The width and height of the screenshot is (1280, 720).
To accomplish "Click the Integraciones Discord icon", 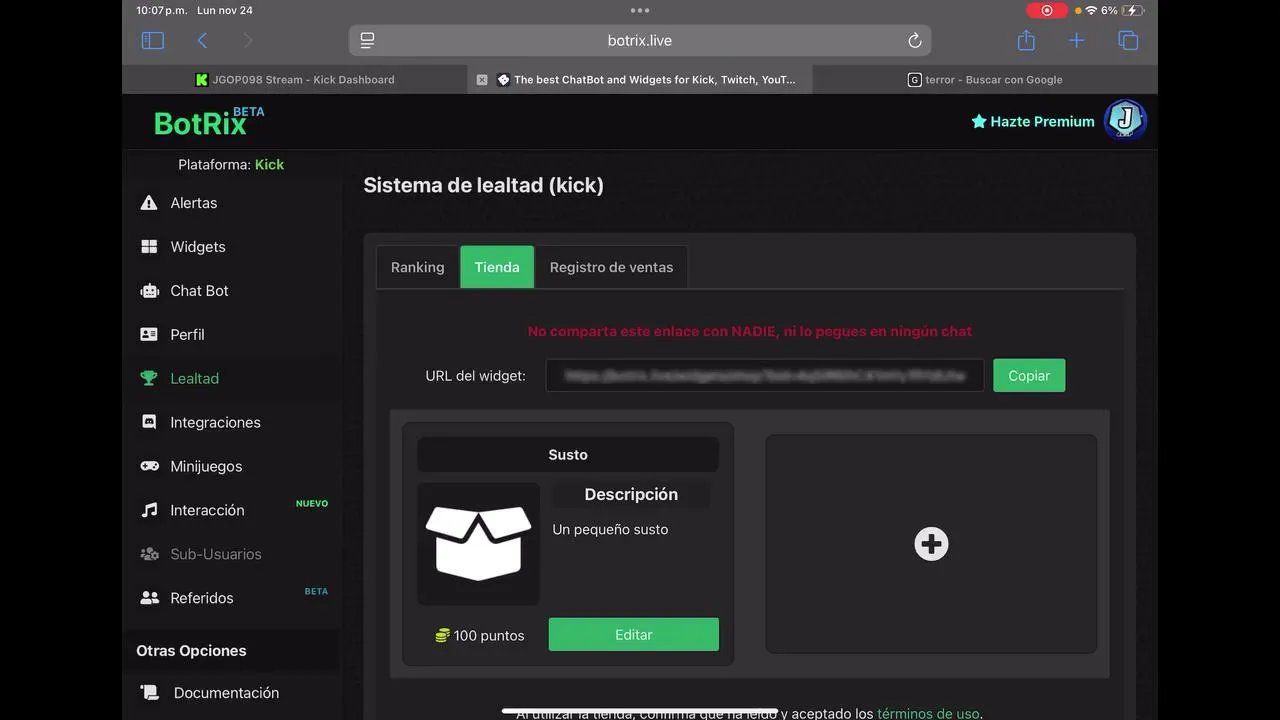I will tap(149, 422).
